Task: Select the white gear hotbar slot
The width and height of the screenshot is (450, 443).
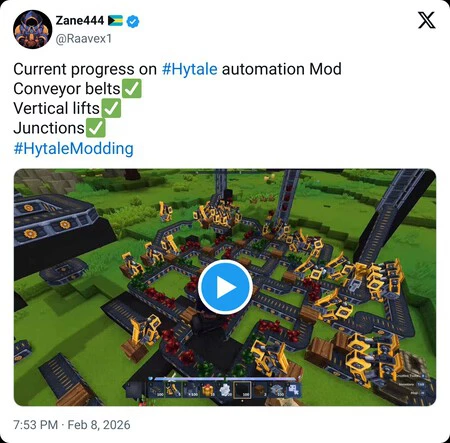Action: pos(225,390)
